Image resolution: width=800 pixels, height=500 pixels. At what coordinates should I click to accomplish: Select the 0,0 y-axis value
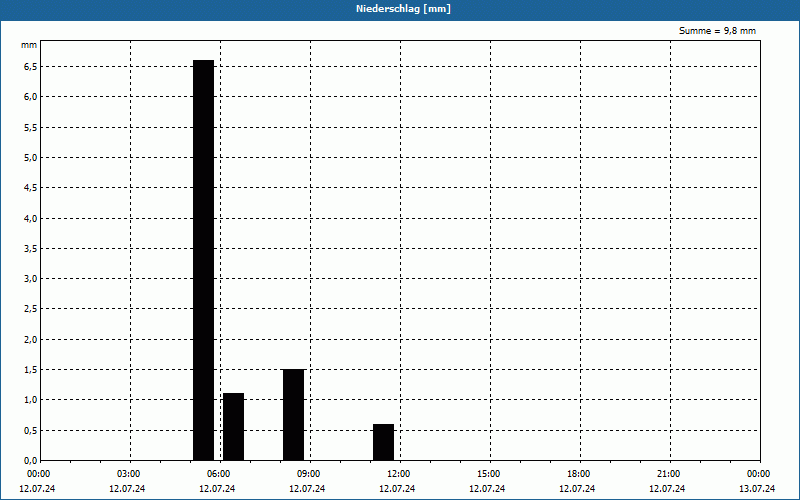(31, 460)
